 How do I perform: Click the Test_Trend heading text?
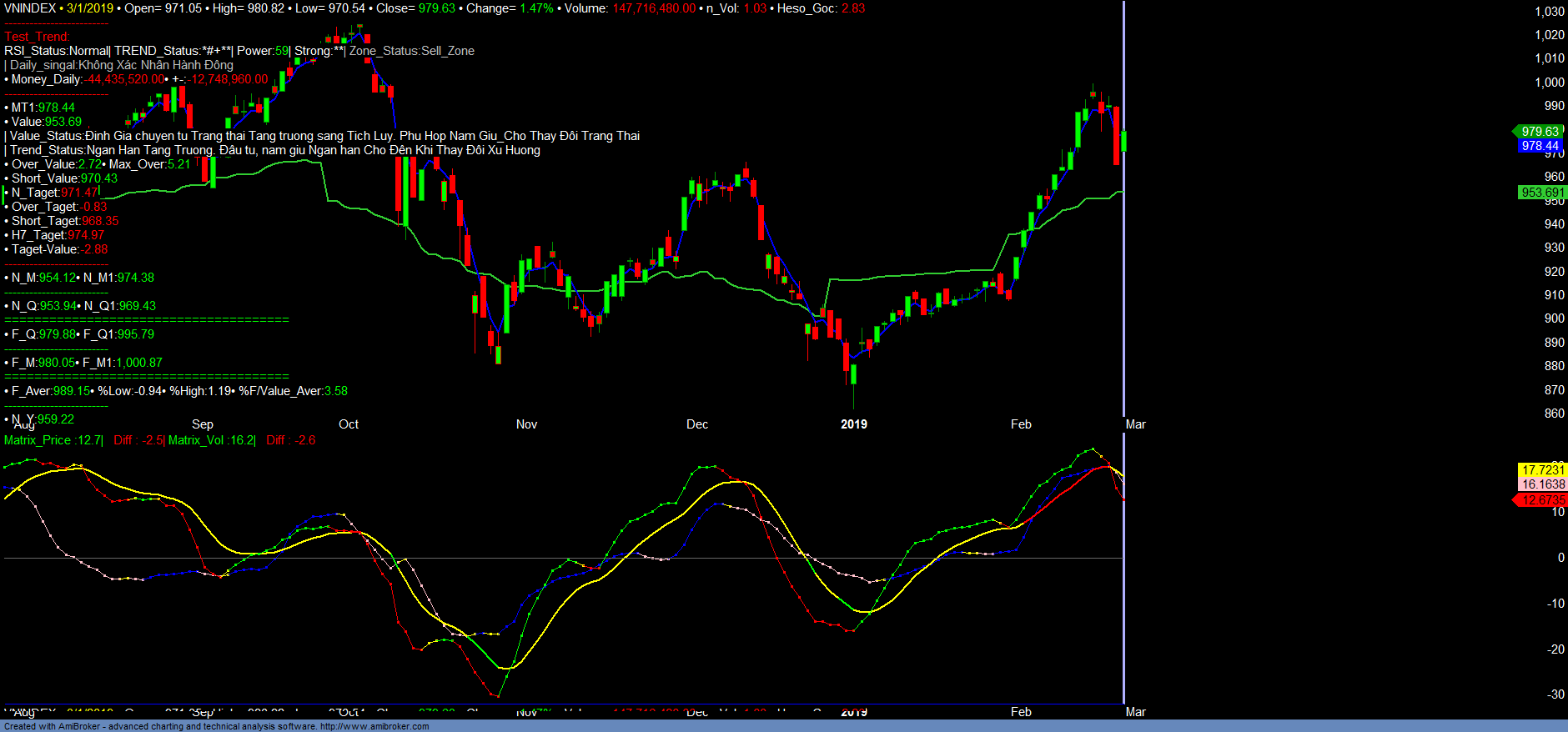pos(38,37)
